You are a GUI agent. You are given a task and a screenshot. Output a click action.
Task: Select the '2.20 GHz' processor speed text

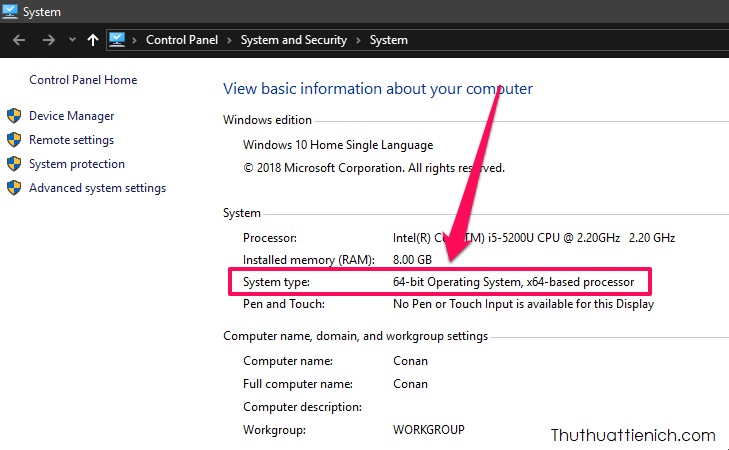click(652, 238)
